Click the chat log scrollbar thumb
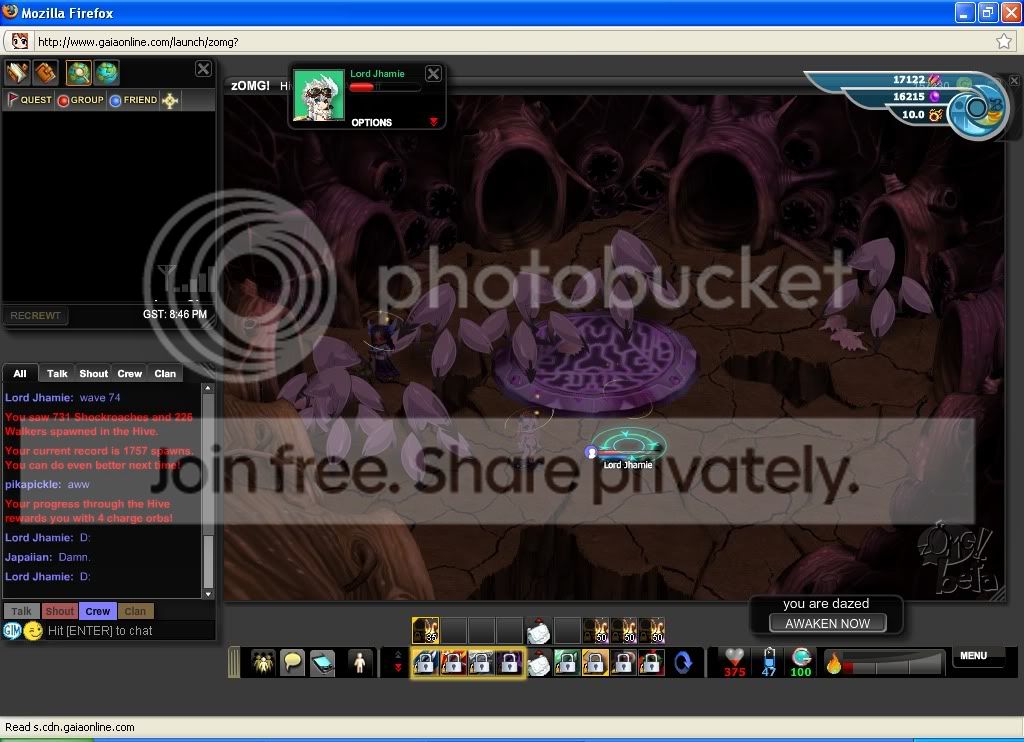1024x742 pixels. (x=208, y=562)
